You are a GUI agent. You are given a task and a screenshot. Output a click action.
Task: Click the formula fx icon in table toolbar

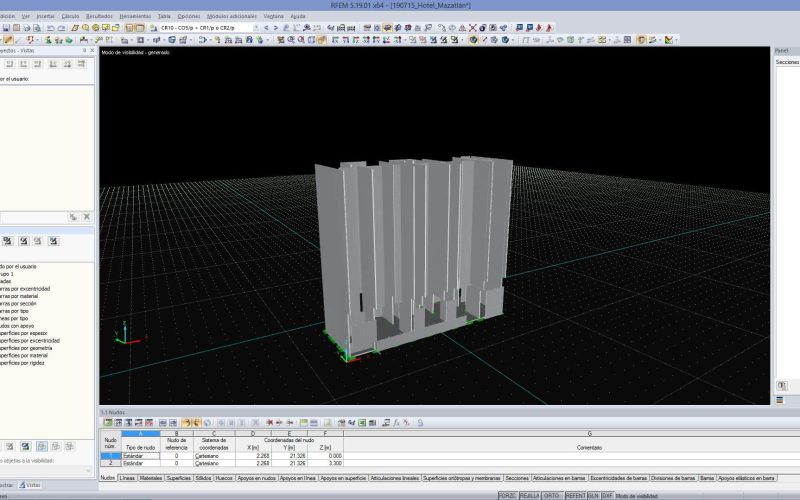tap(396, 422)
